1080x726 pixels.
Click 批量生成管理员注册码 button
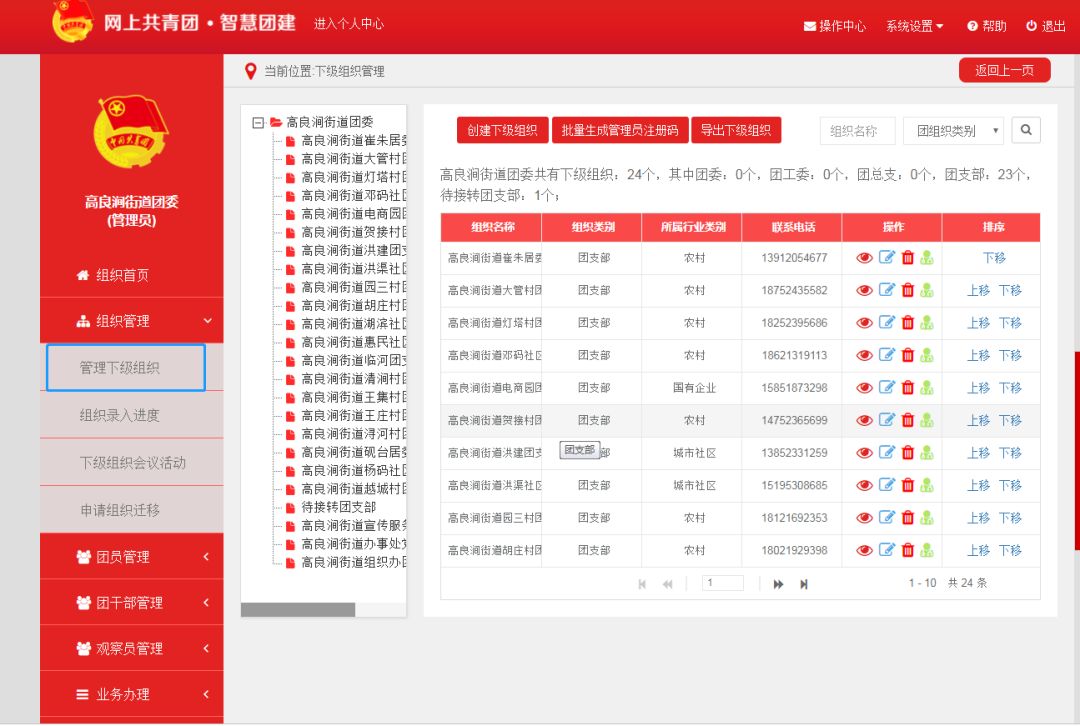[620, 130]
